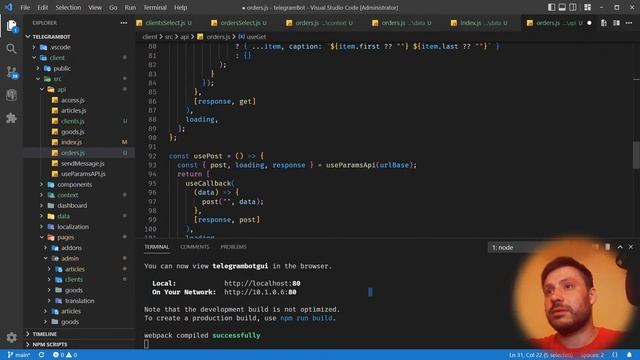Click the VS Code logo in the title bar
640x360 pixels.
9,7
